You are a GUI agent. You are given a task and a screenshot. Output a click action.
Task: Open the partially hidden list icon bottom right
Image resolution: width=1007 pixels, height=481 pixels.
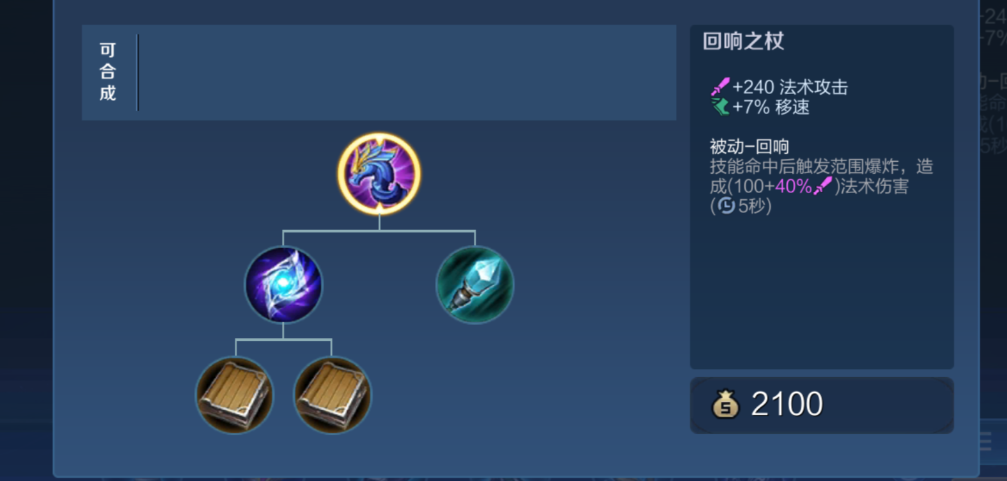[984, 441]
